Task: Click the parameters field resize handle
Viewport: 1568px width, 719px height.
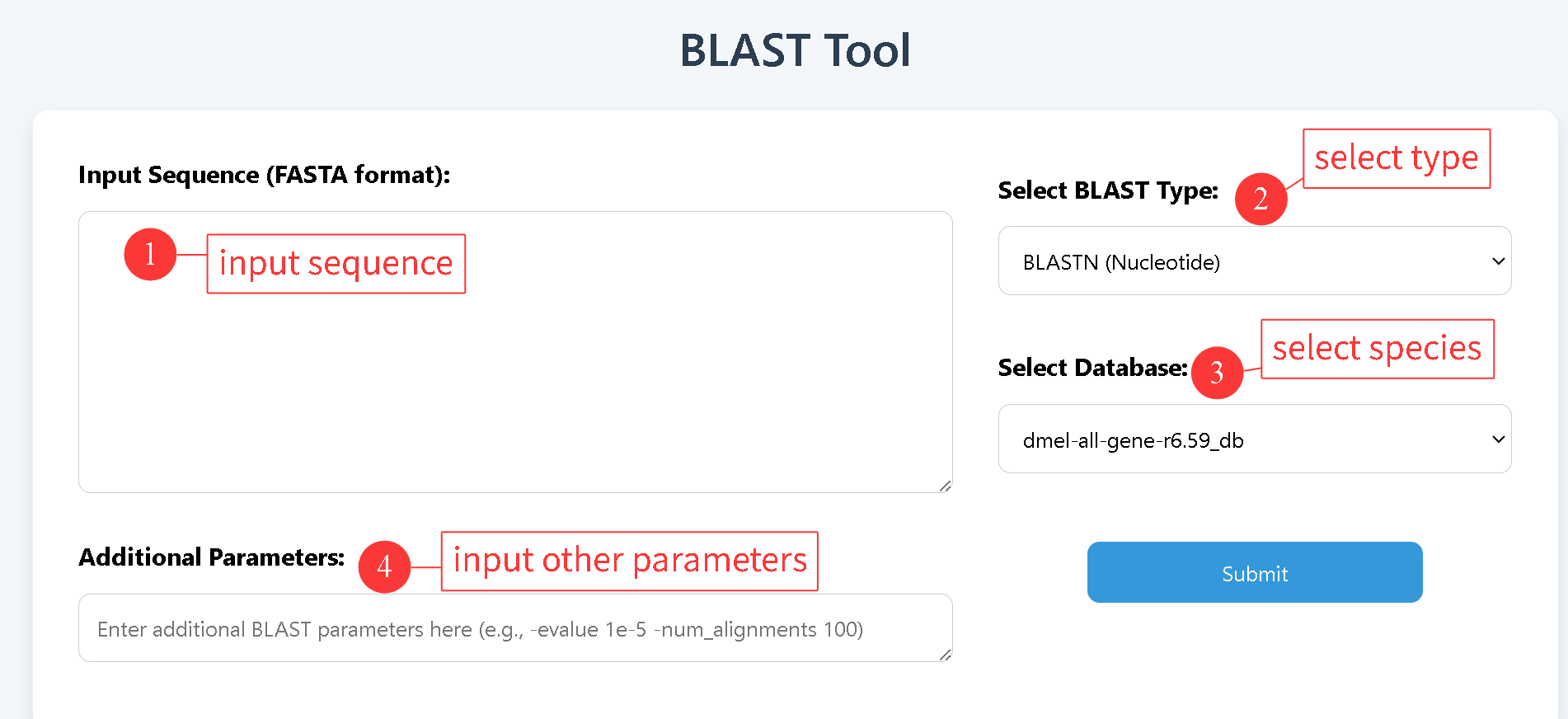Action: (x=945, y=655)
